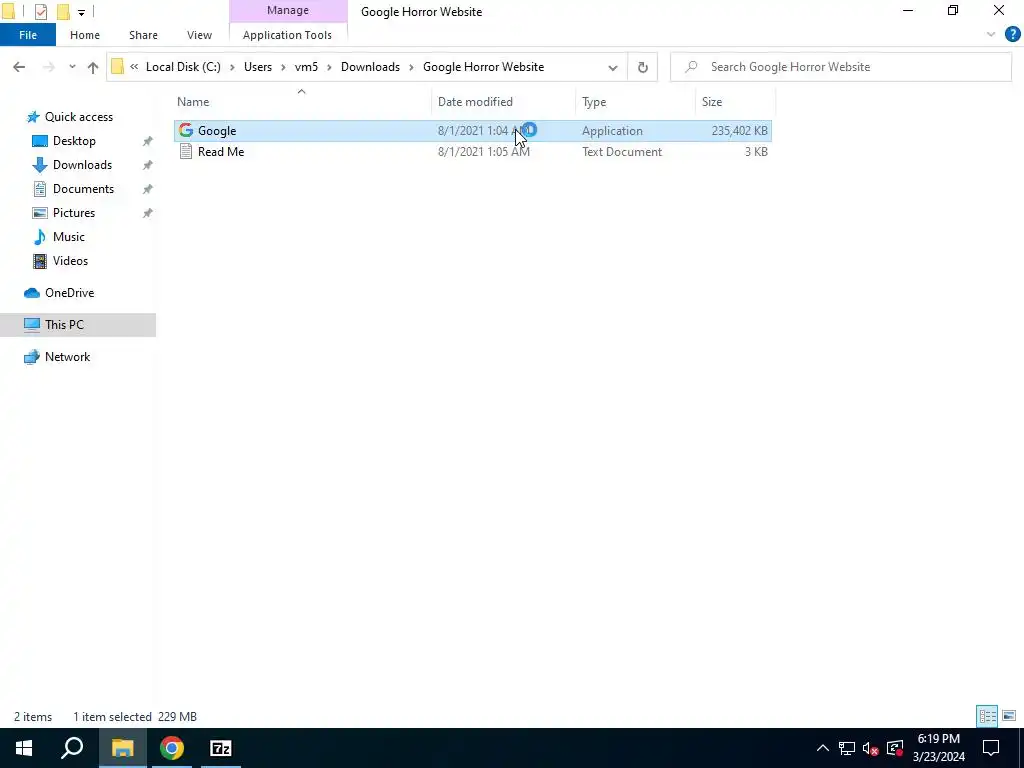
Task: Open recent locations dropdown arrow
Action: coord(72,67)
